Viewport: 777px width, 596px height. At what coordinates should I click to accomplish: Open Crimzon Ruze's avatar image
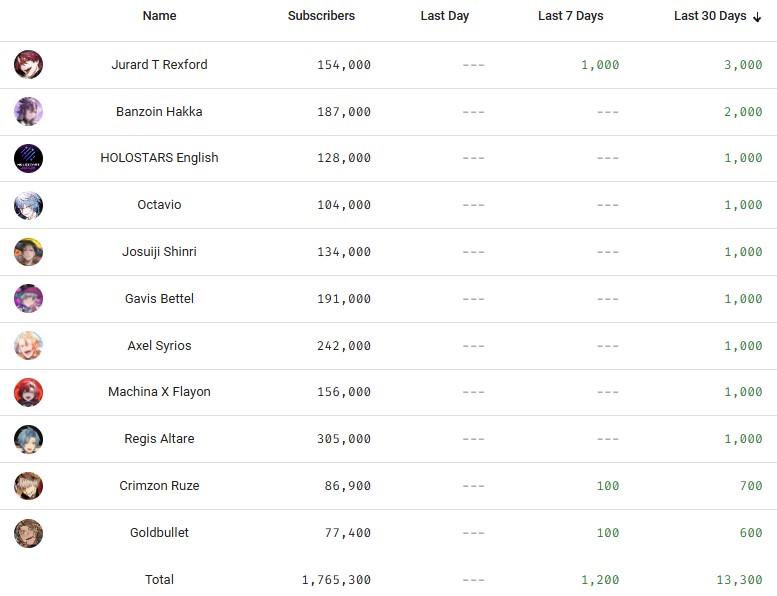coord(28,486)
